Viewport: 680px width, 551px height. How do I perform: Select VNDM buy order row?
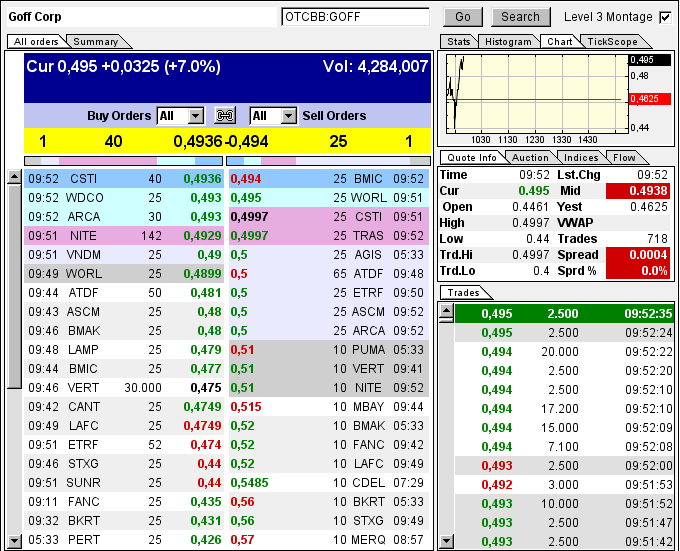coord(124,254)
